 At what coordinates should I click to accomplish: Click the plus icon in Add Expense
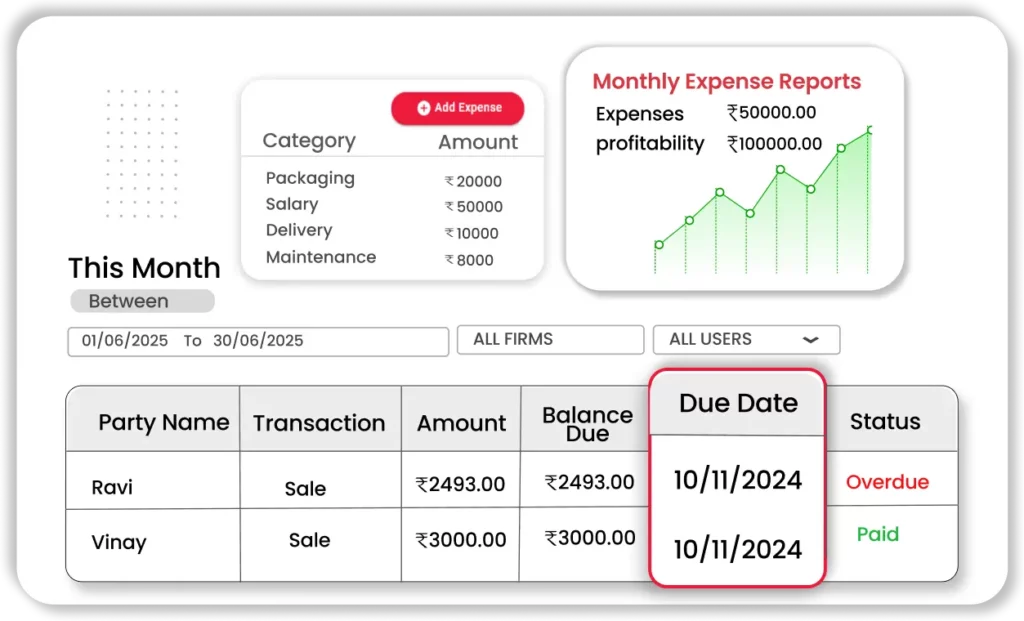(x=423, y=108)
